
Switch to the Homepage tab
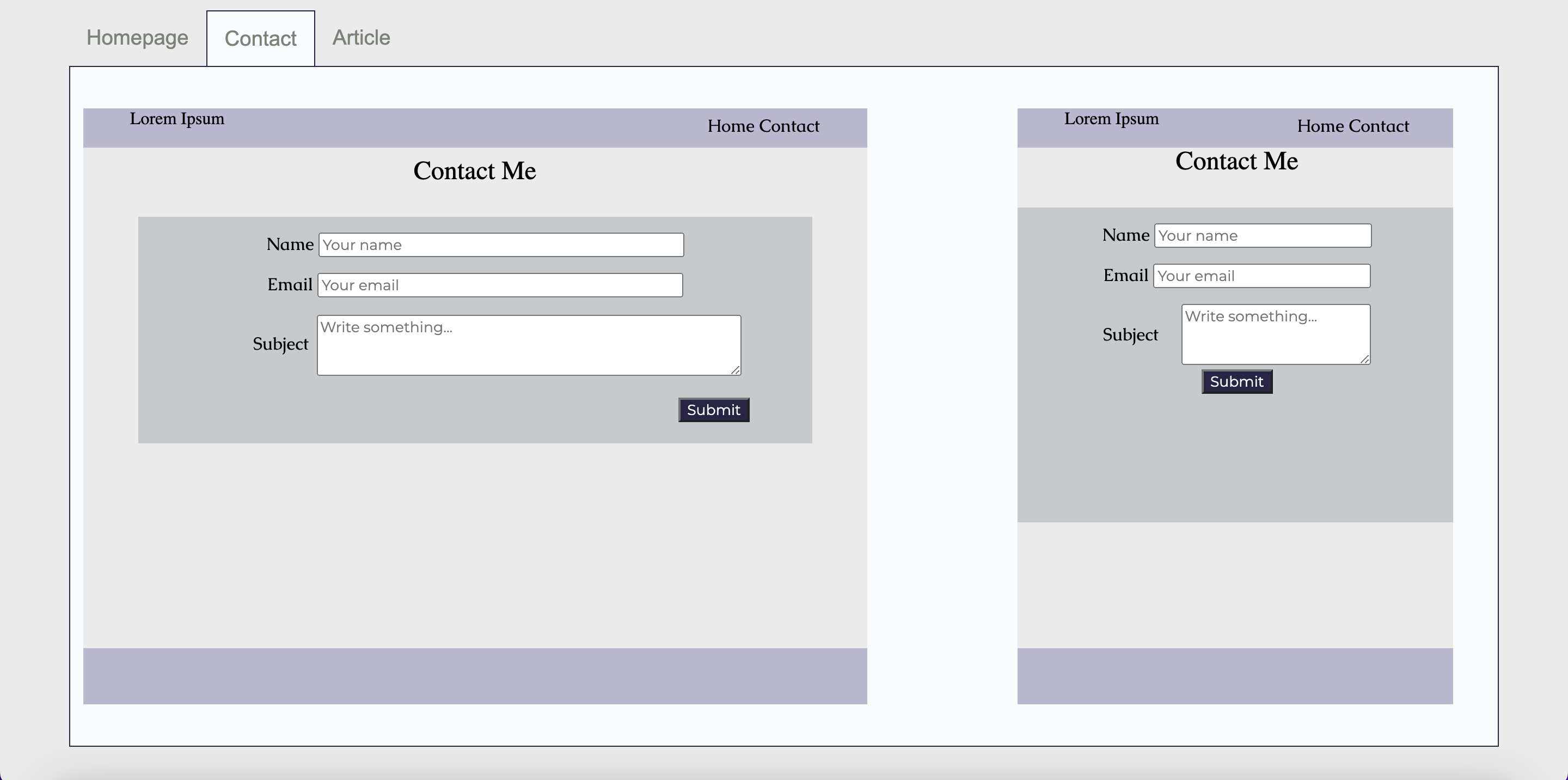136,37
